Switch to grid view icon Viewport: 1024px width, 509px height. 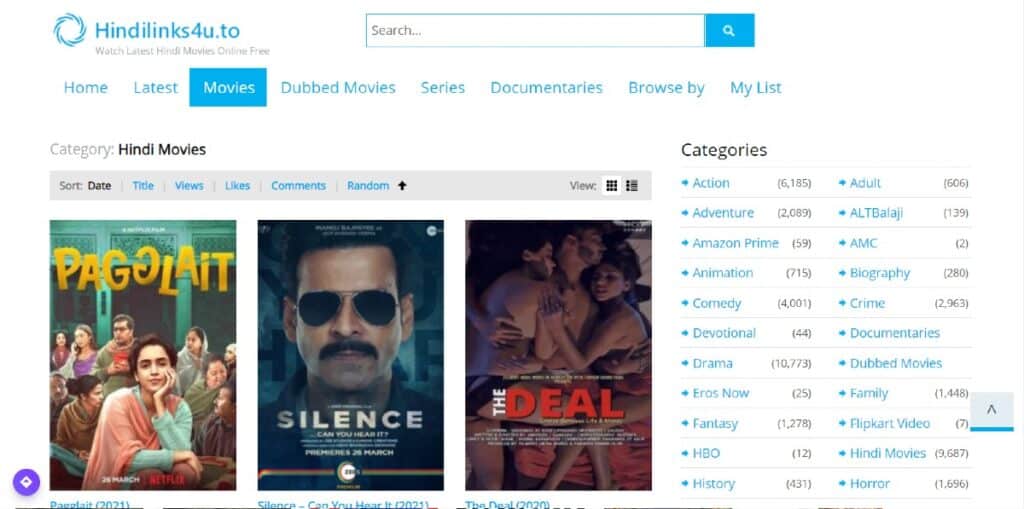click(611, 186)
